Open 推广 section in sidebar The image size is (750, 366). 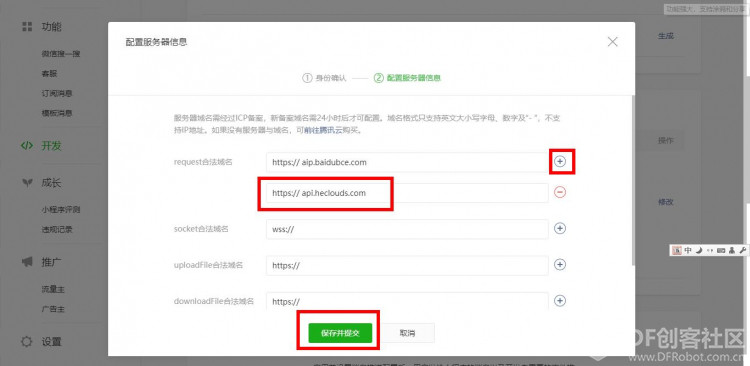52,262
